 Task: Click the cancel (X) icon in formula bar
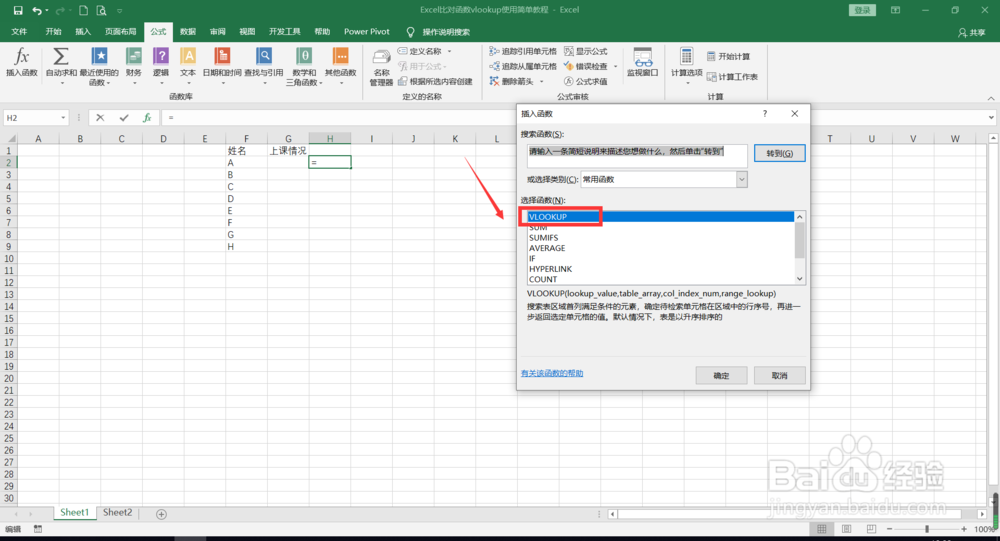tap(100, 117)
